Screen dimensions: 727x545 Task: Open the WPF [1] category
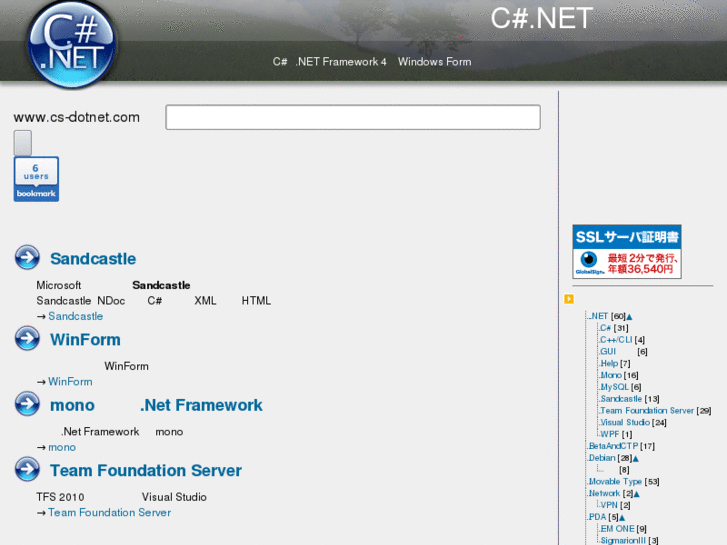click(x=610, y=435)
